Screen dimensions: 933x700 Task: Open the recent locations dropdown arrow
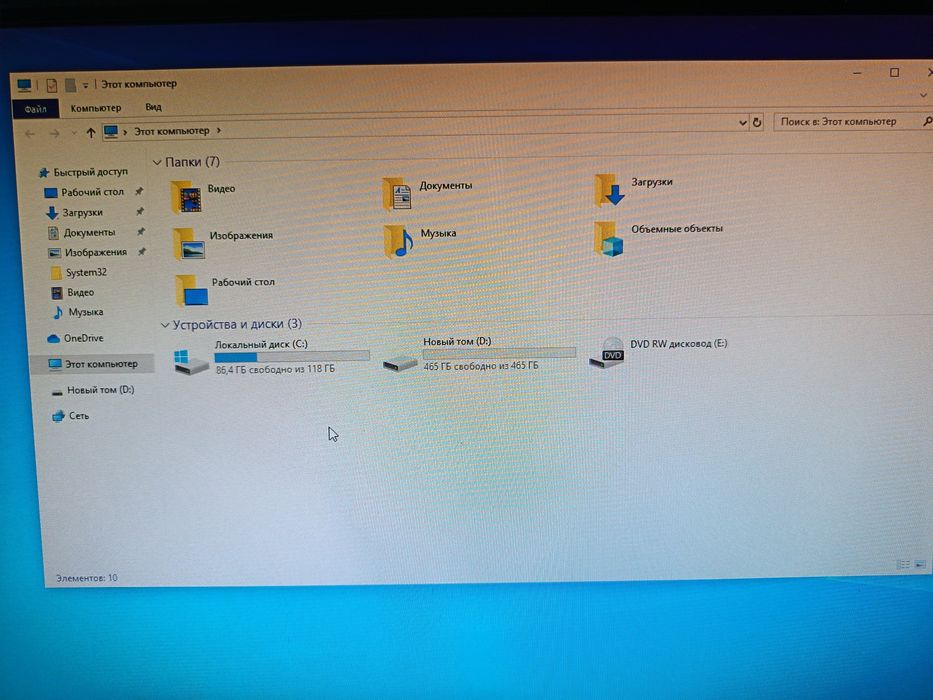click(x=74, y=133)
